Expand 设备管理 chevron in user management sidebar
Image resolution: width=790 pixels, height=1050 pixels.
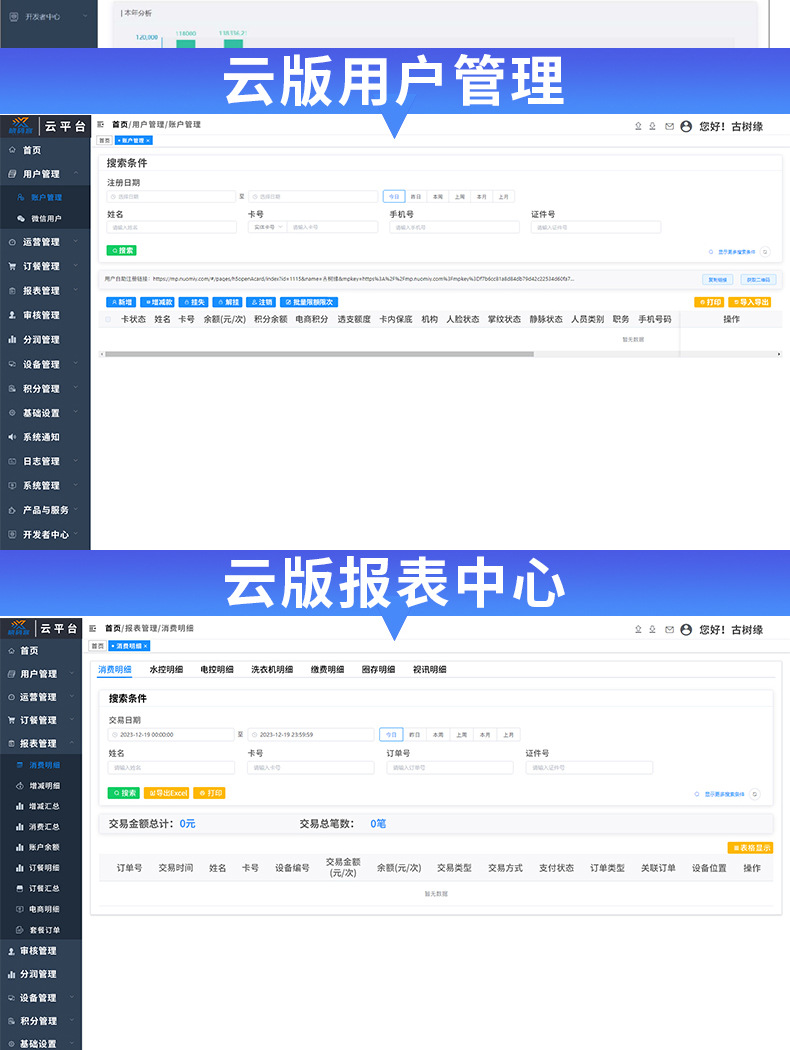tap(76, 364)
